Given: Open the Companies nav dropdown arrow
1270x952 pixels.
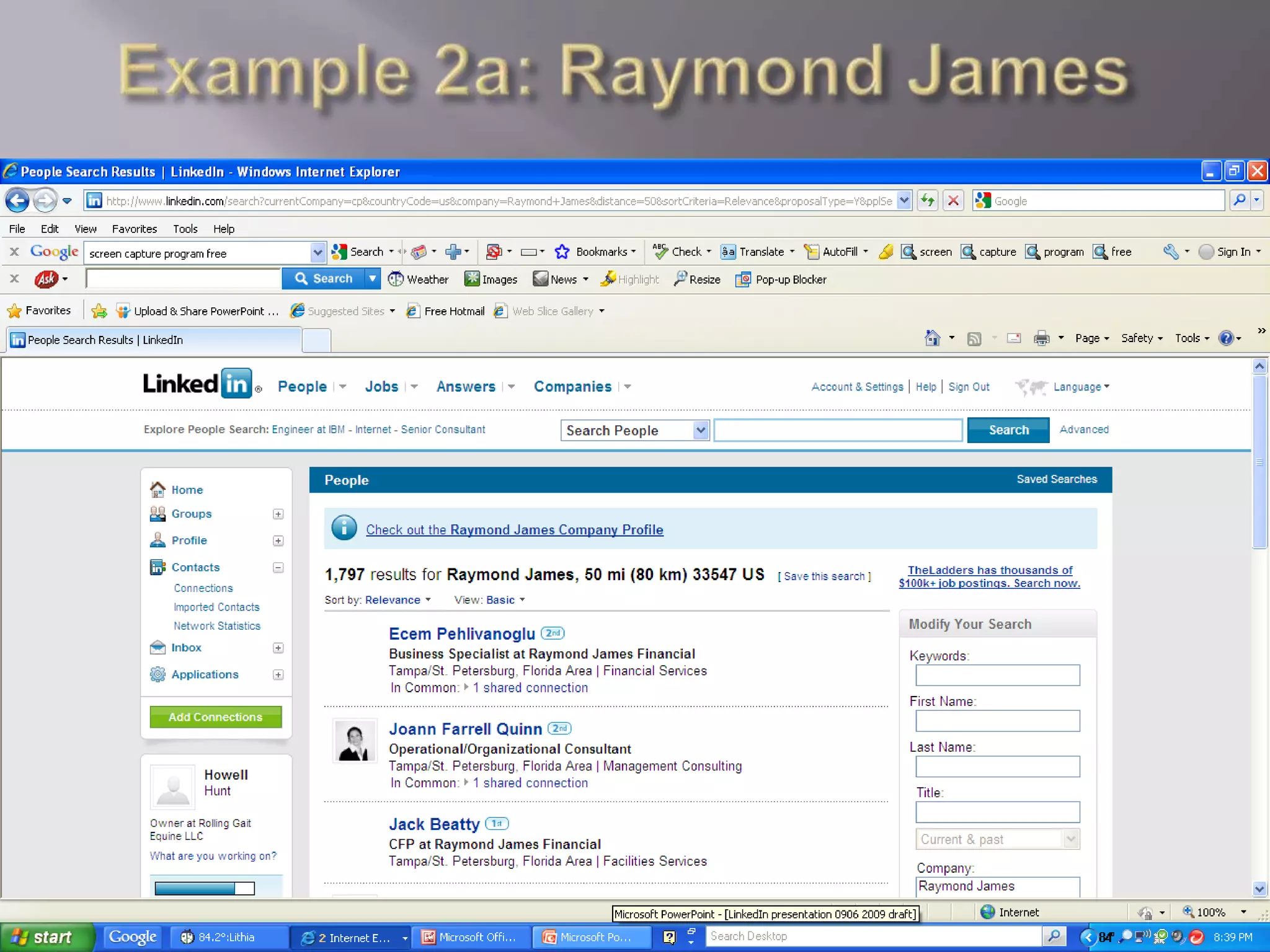Looking at the screenshot, I should (x=628, y=386).
